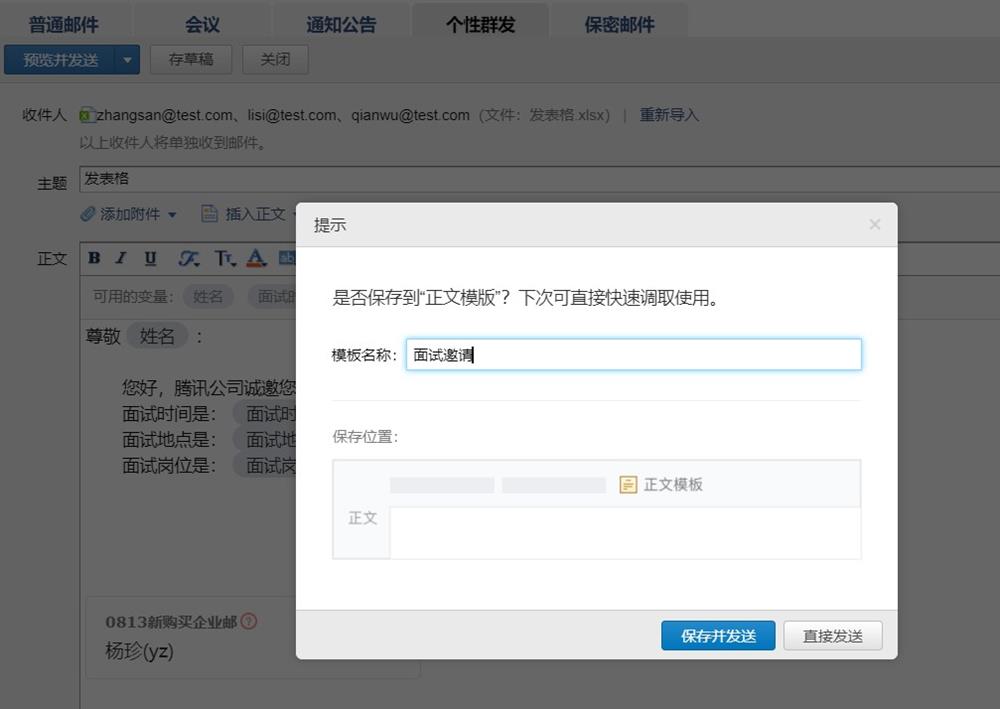This screenshot has height=709, width=1000.
Task: Click the Bold formatting icon
Action: coord(94,258)
